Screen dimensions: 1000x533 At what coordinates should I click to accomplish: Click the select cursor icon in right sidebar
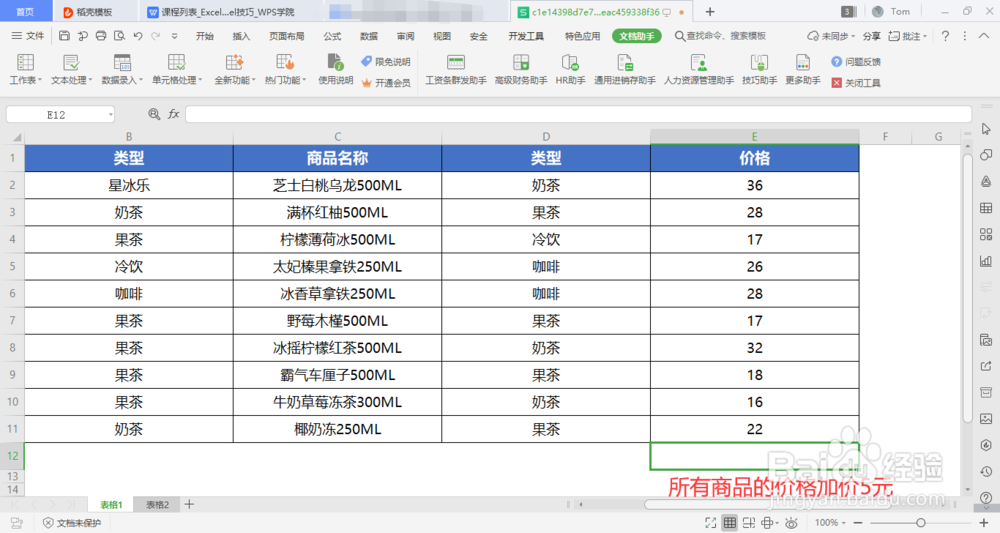pyautogui.click(x=986, y=129)
